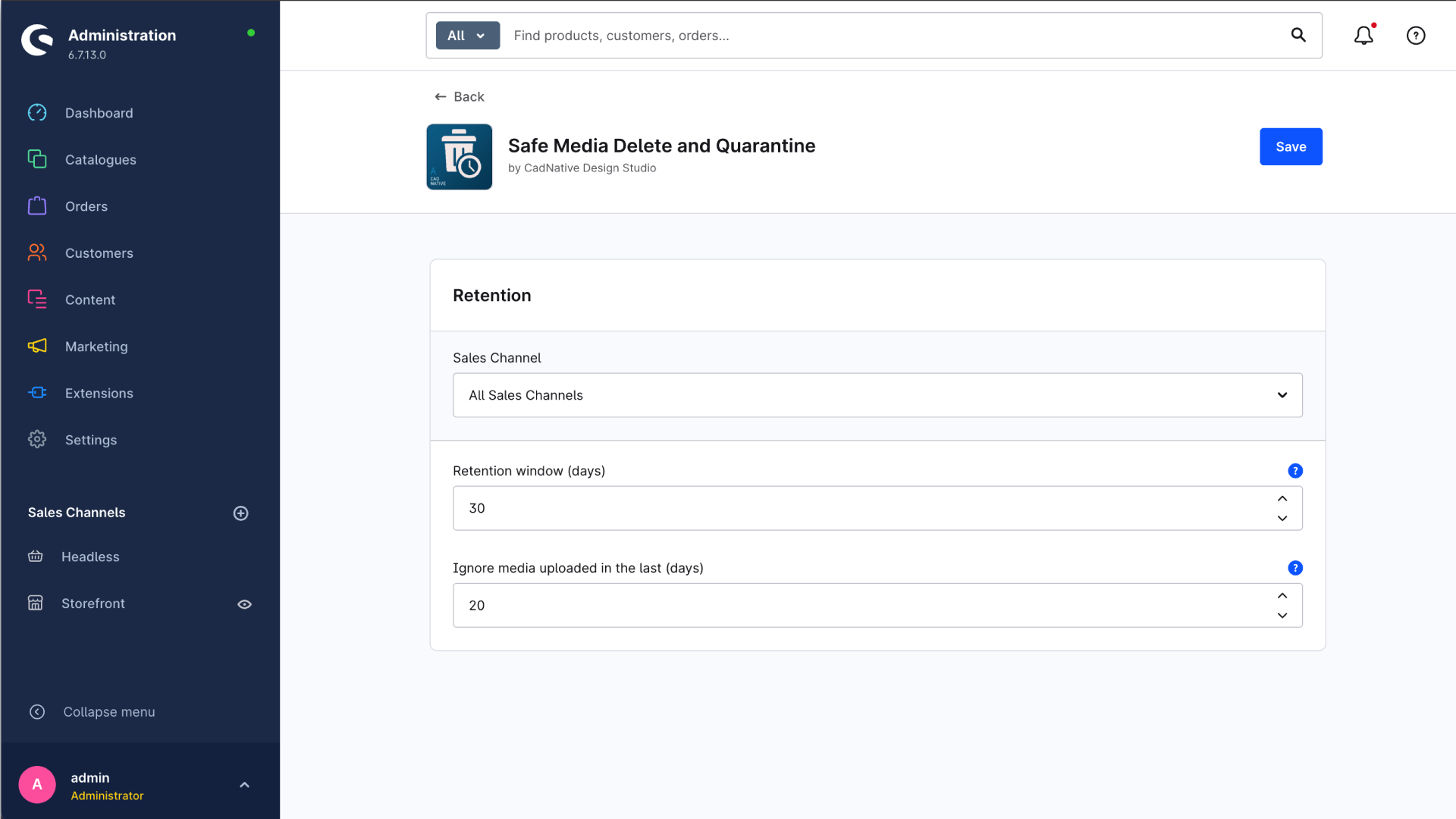
Task: Click the Extensions plug icon
Action: [37, 393]
